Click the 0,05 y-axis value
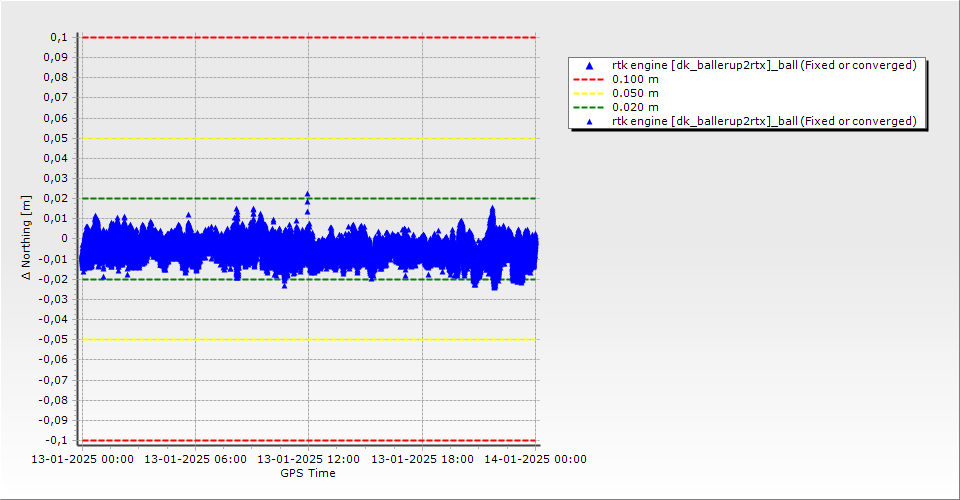This screenshot has height=500, width=960. click(56, 138)
